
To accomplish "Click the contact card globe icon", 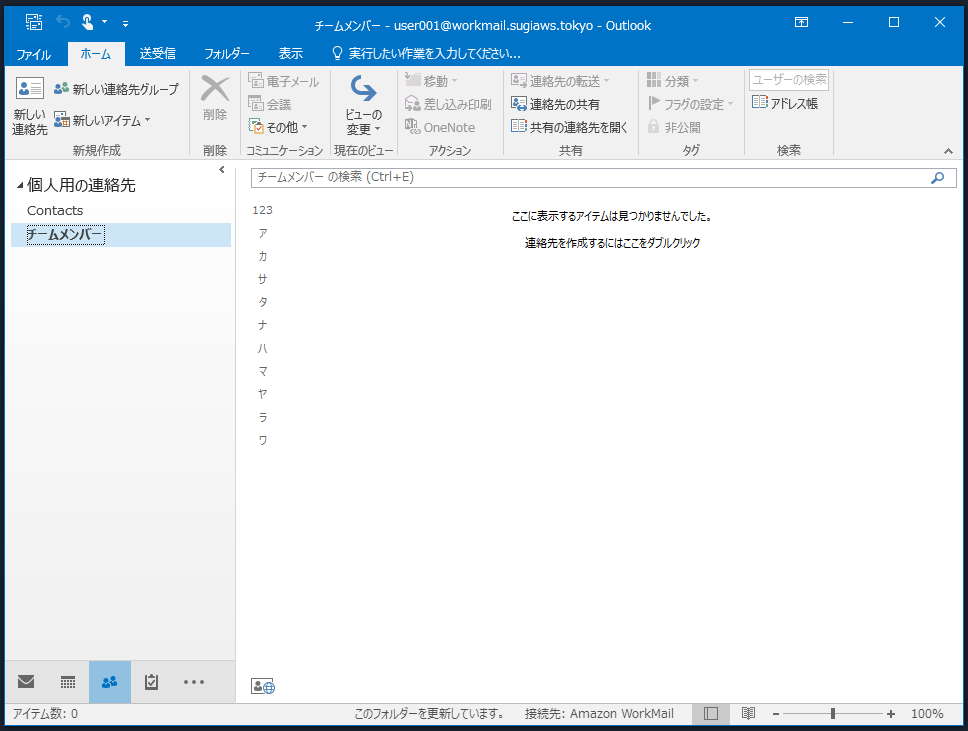I will [263, 686].
